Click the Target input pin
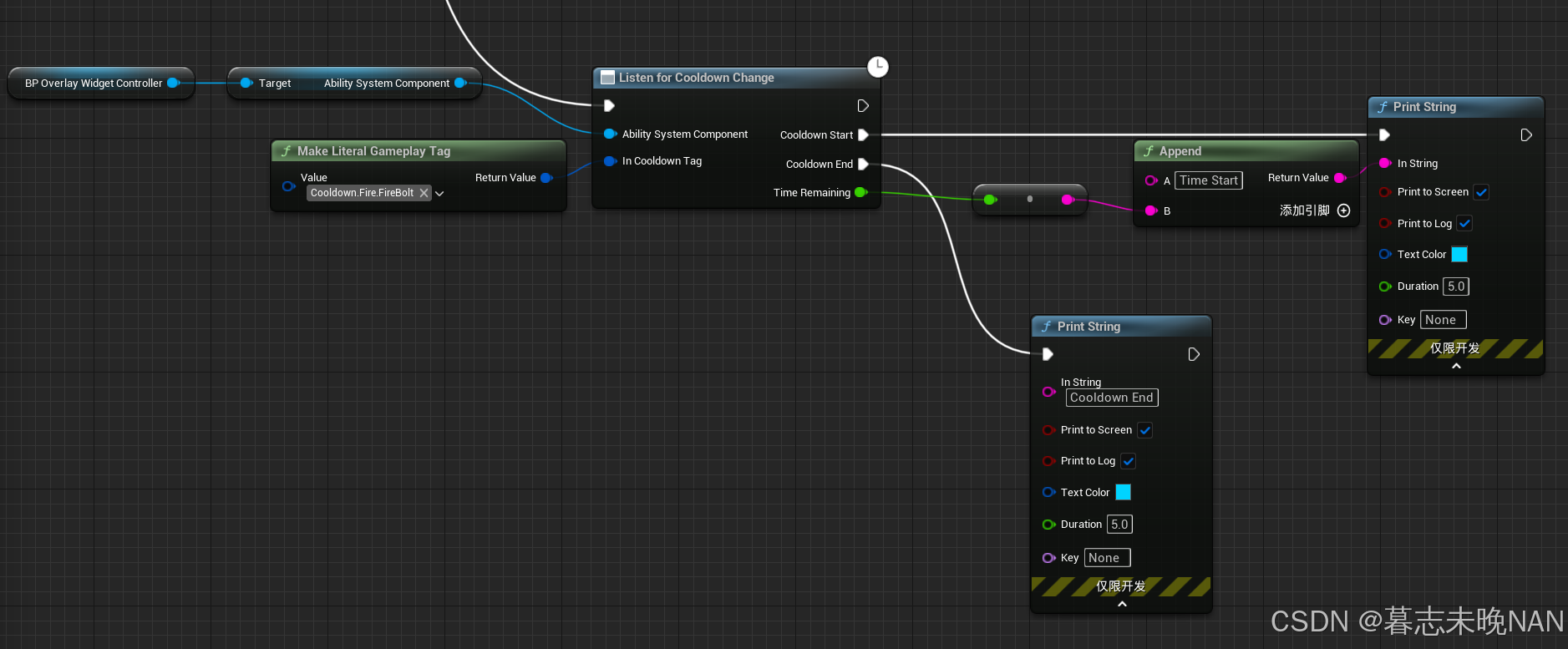This screenshot has width=1568, height=649. [x=246, y=83]
